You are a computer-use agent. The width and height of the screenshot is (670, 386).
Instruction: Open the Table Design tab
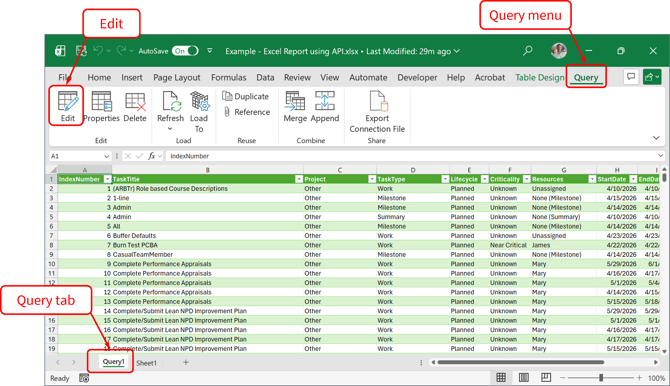pos(540,77)
